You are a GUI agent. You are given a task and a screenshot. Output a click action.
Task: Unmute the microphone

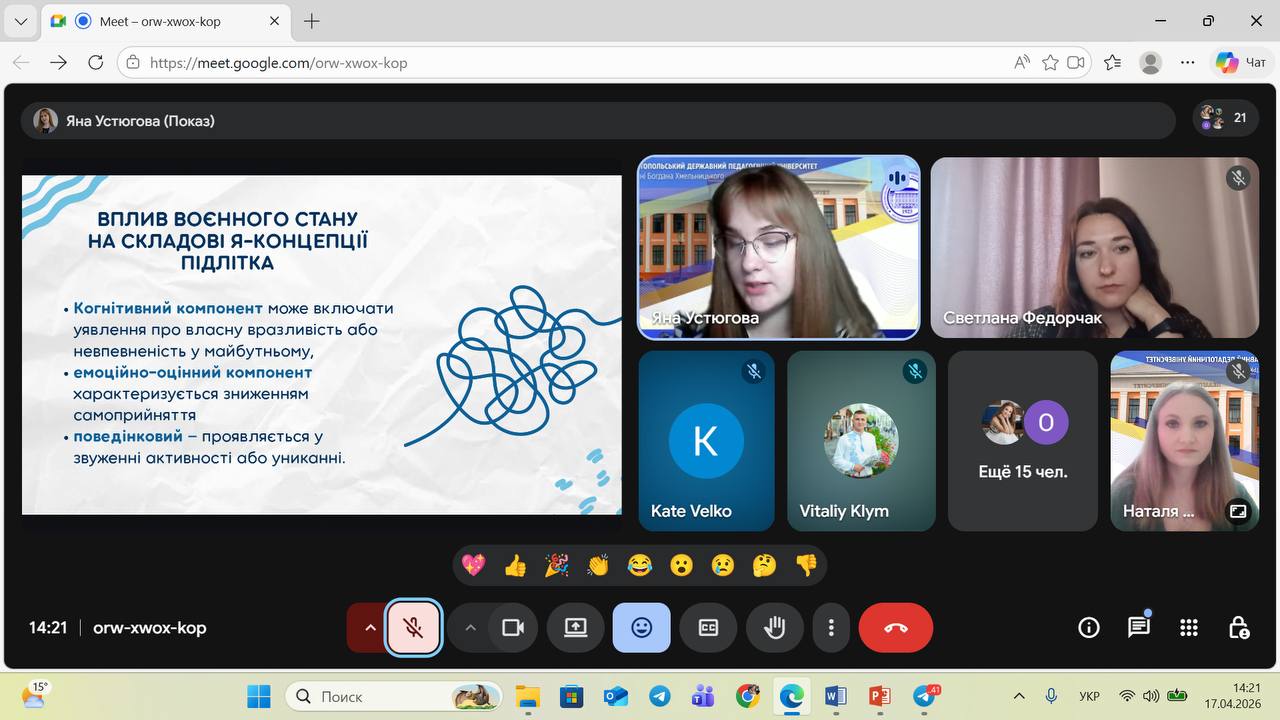point(414,628)
